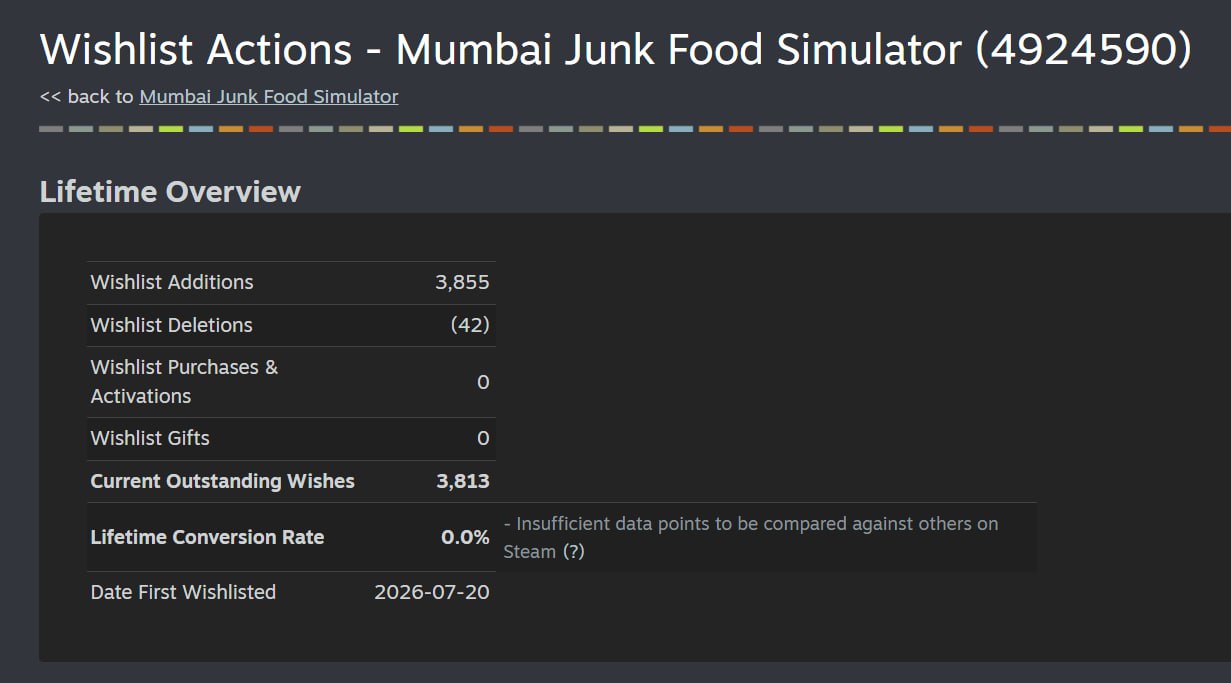Viewport: 1231px width, 683px height.
Task: Select the Wishlist Additions label
Action: coord(172,282)
